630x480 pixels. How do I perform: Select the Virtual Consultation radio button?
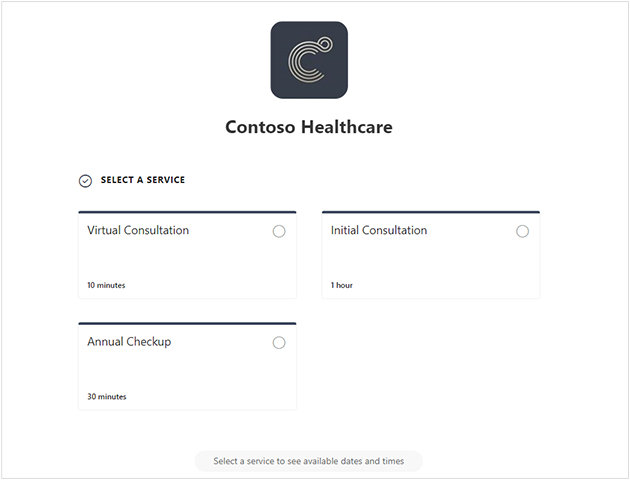[x=279, y=231]
